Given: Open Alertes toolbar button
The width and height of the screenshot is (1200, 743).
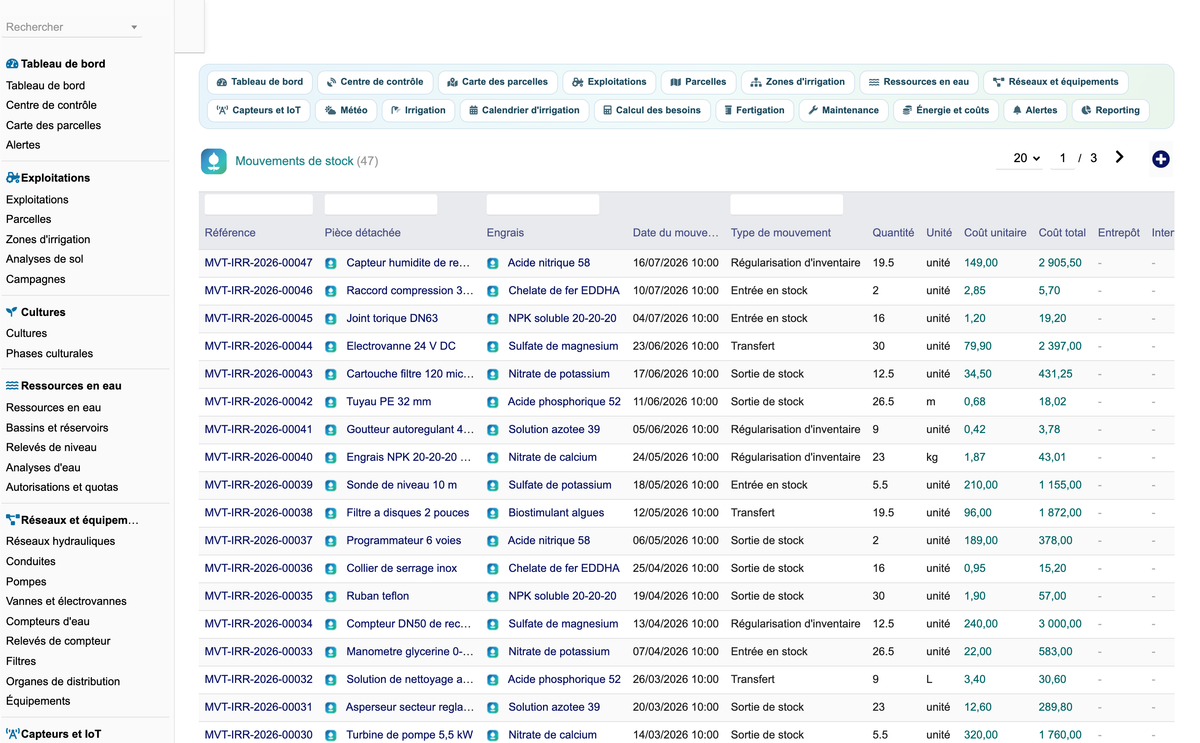Looking at the screenshot, I should 1035,110.
